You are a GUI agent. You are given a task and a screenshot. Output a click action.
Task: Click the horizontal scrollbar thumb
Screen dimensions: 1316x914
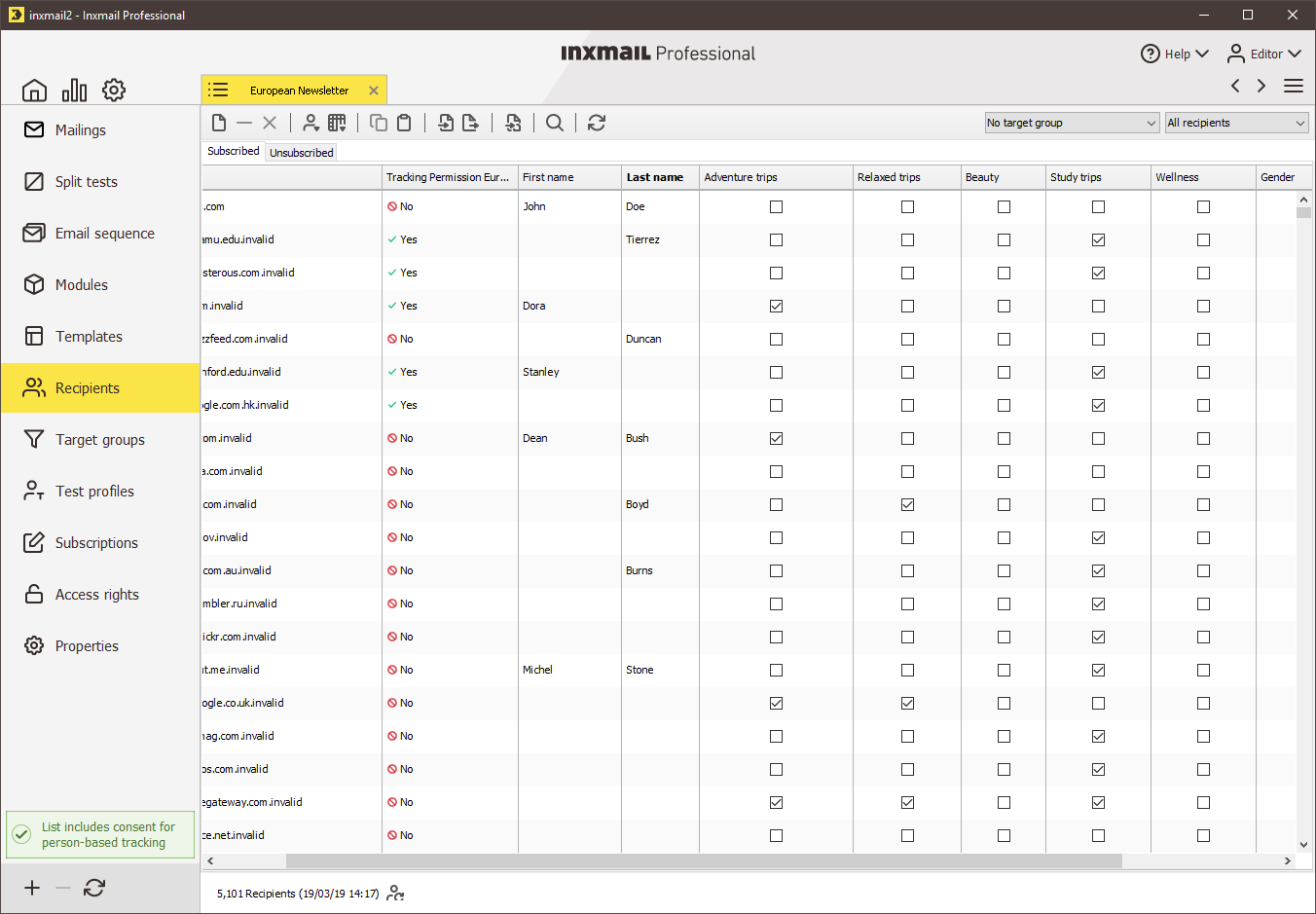pyautogui.click(x=704, y=860)
